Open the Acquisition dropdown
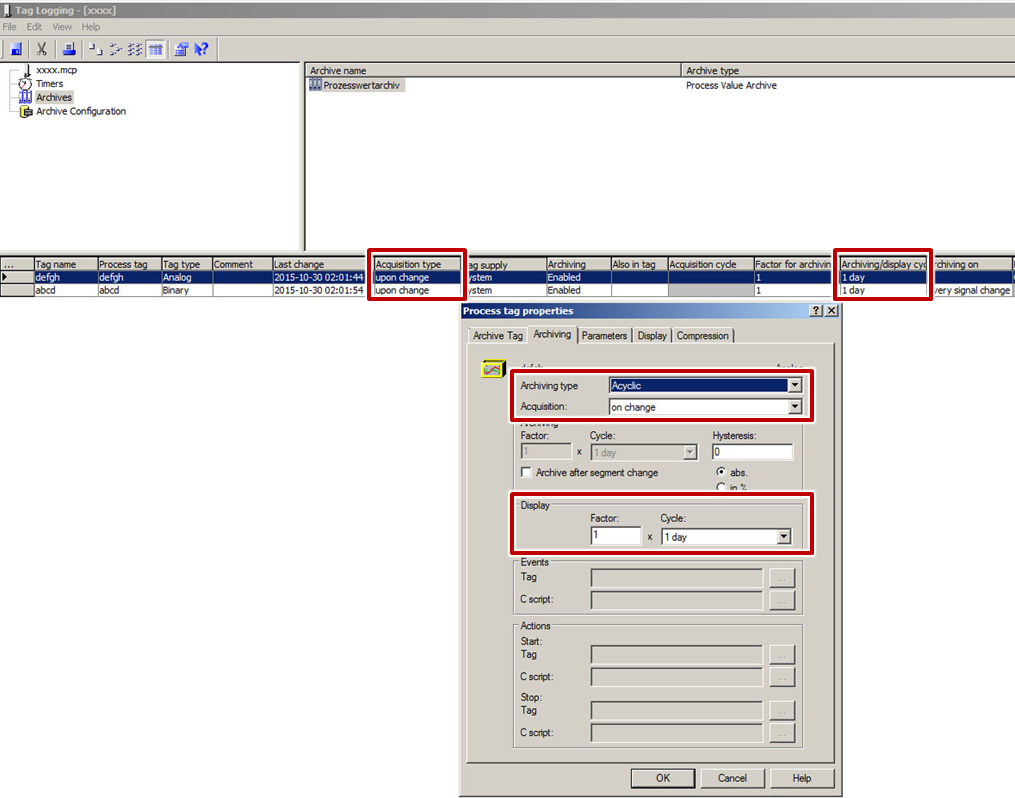1015x798 pixels. pyautogui.click(x=795, y=407)
